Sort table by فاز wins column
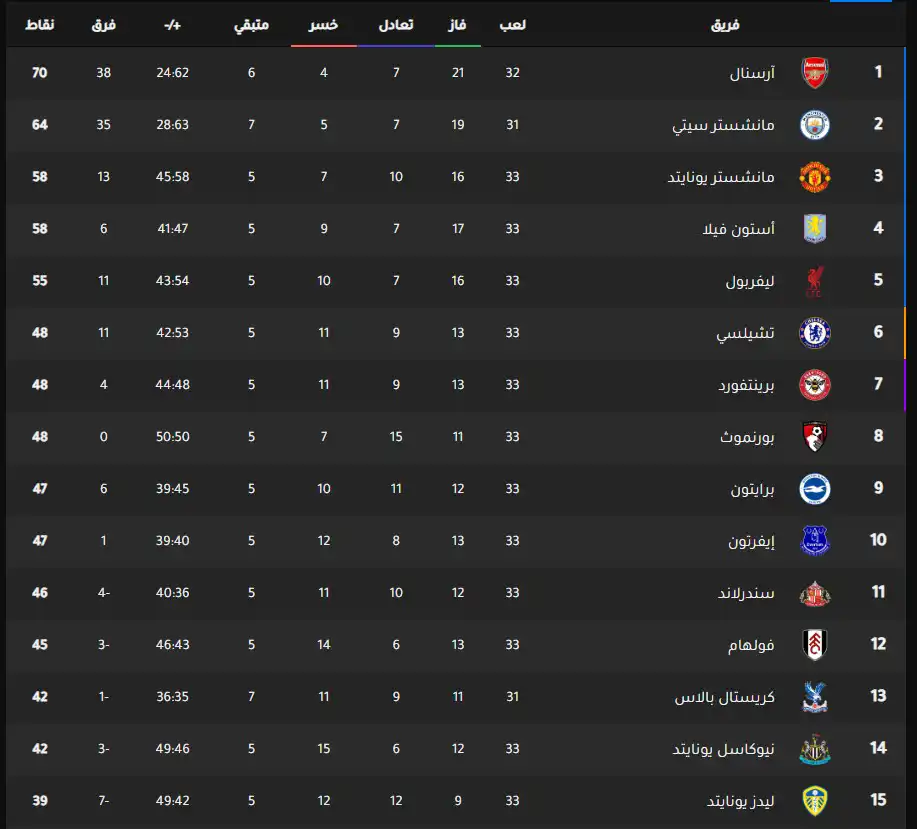The height and width of the screenshot is (829, 917). pos(457,24)
